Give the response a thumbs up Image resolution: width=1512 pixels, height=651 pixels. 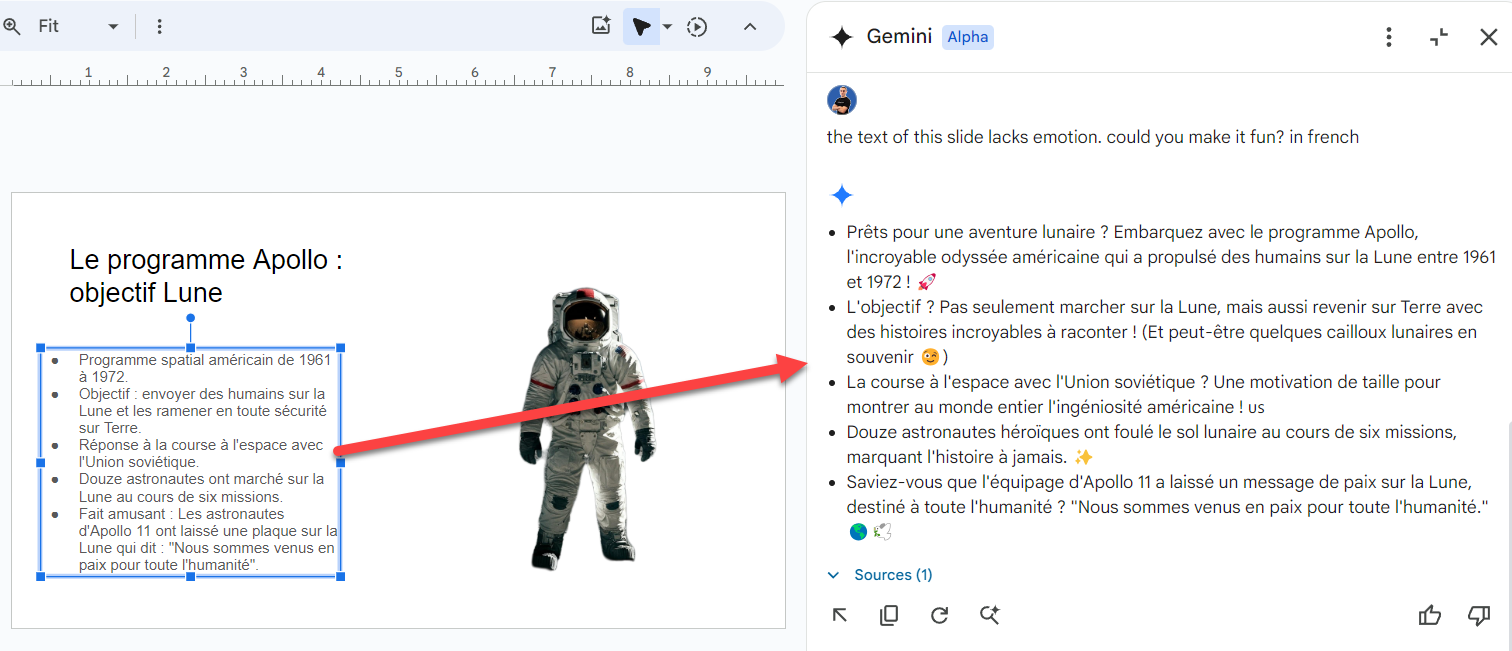coord(1430,615)
